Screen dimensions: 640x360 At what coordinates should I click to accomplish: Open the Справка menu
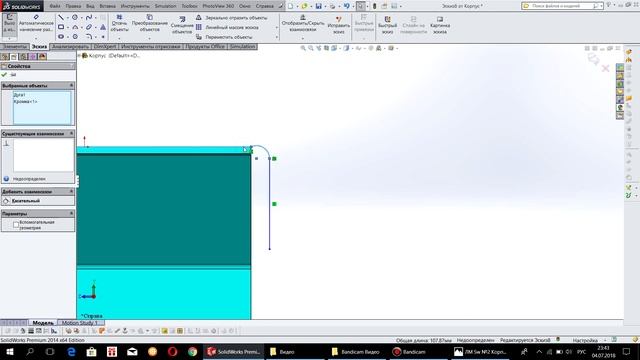264,6
